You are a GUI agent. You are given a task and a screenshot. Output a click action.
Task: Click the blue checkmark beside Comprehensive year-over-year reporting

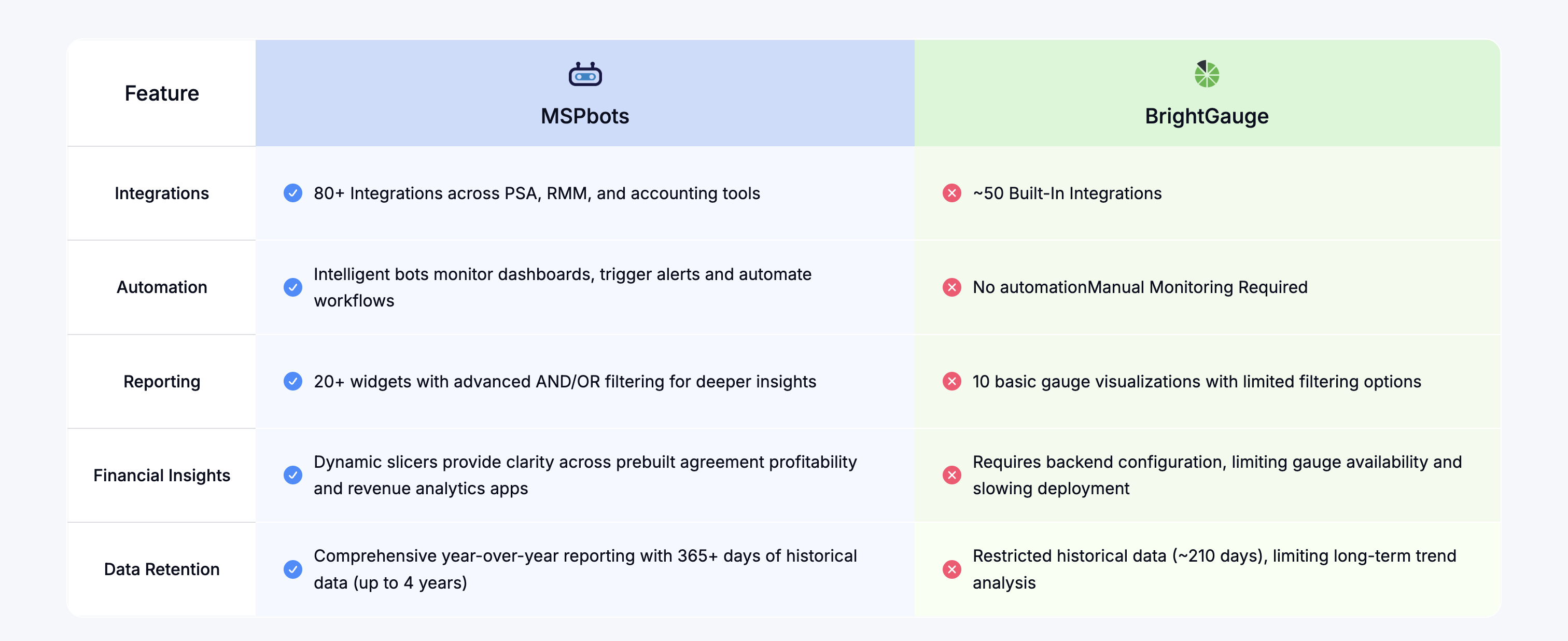293,569
